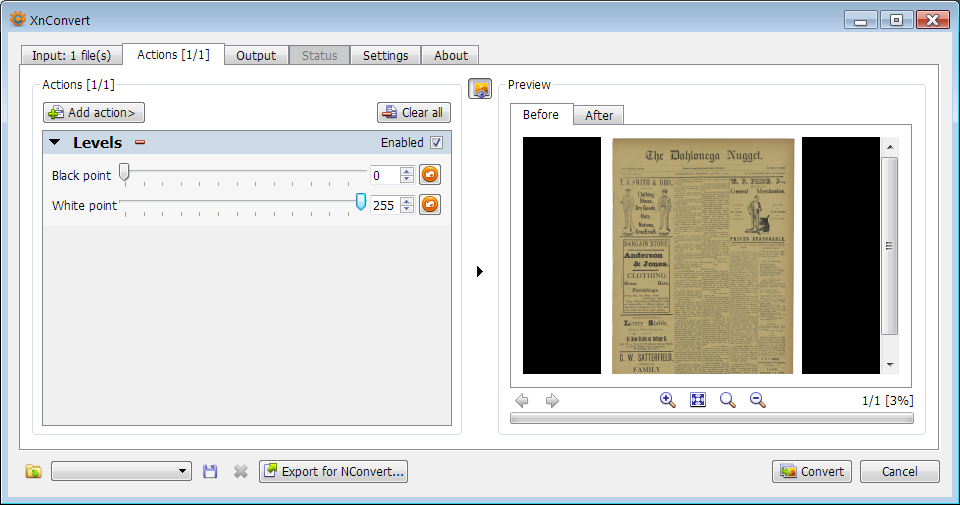The image size is (960, 505).
Task: Click the Black point value field
Action: pyautogui.click(x=385, y=175)
